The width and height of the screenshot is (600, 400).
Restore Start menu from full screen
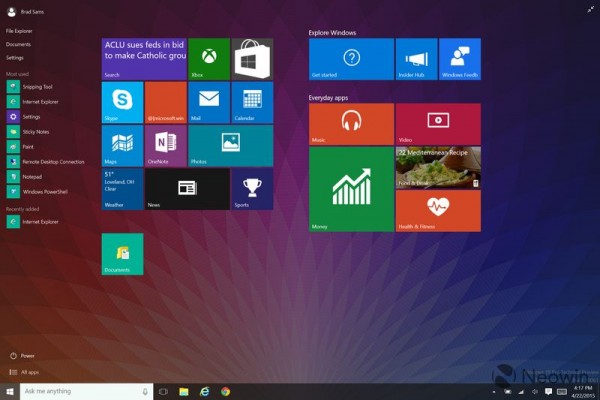coord(591,9)
